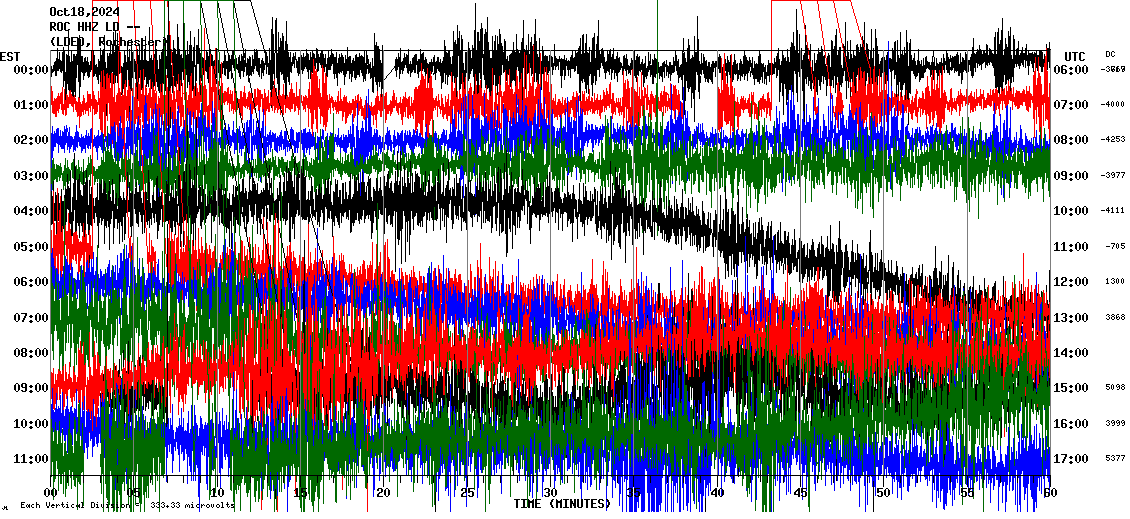Click the 14:00 UTC row label

1071,353
